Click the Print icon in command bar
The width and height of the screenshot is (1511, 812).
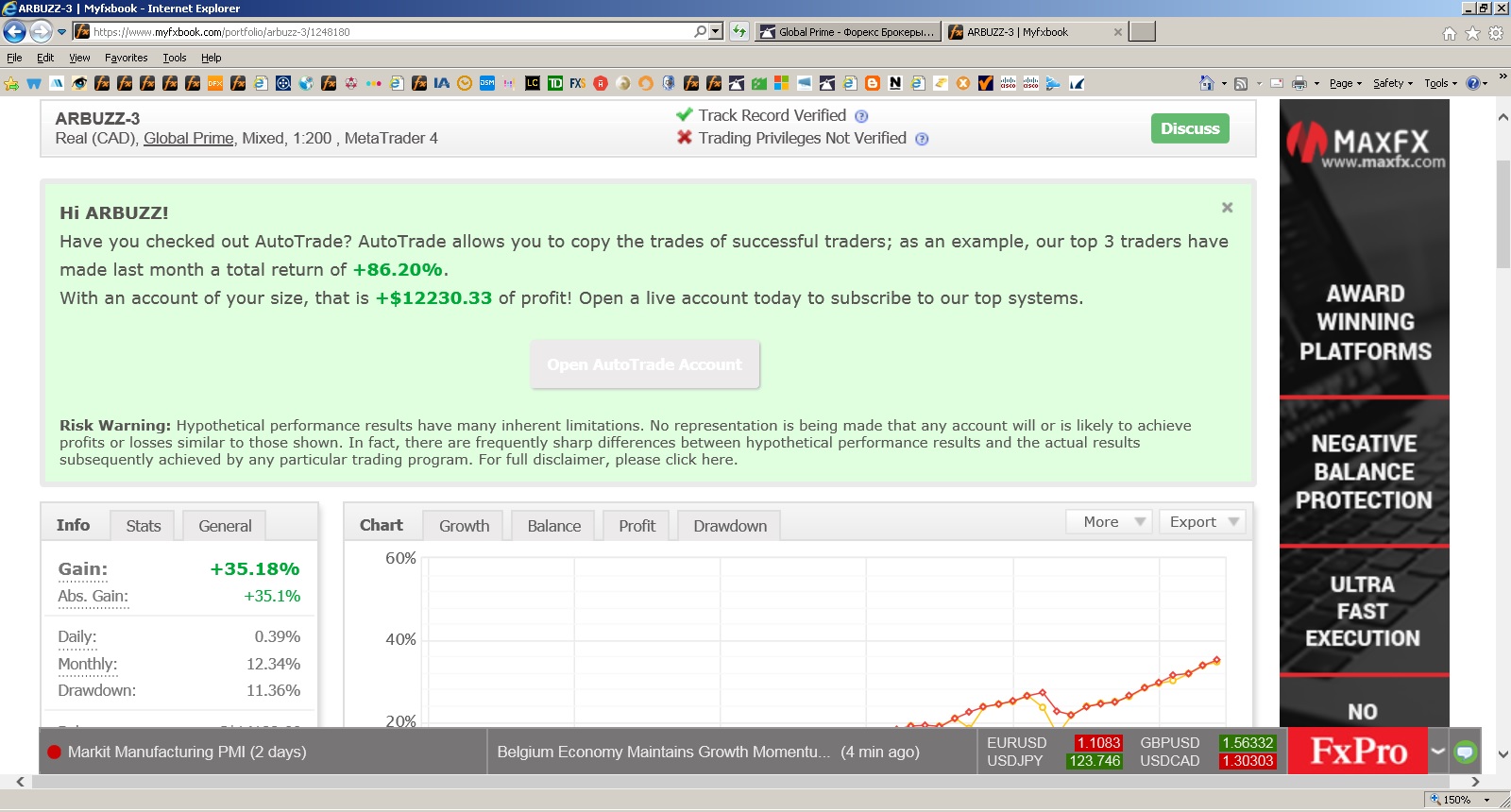coord(1299,83)
